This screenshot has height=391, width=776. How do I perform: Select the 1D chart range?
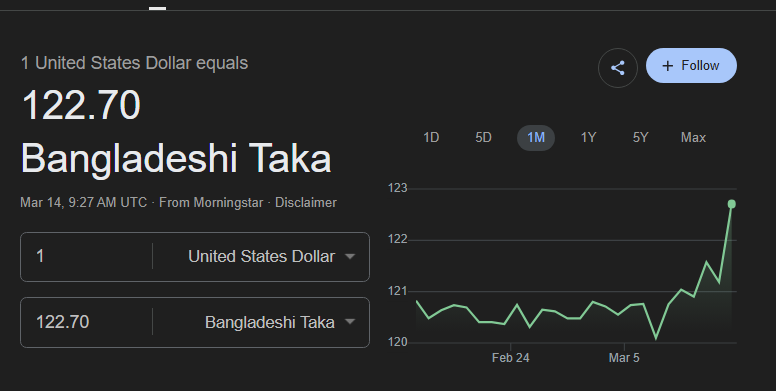coord(431,138)
